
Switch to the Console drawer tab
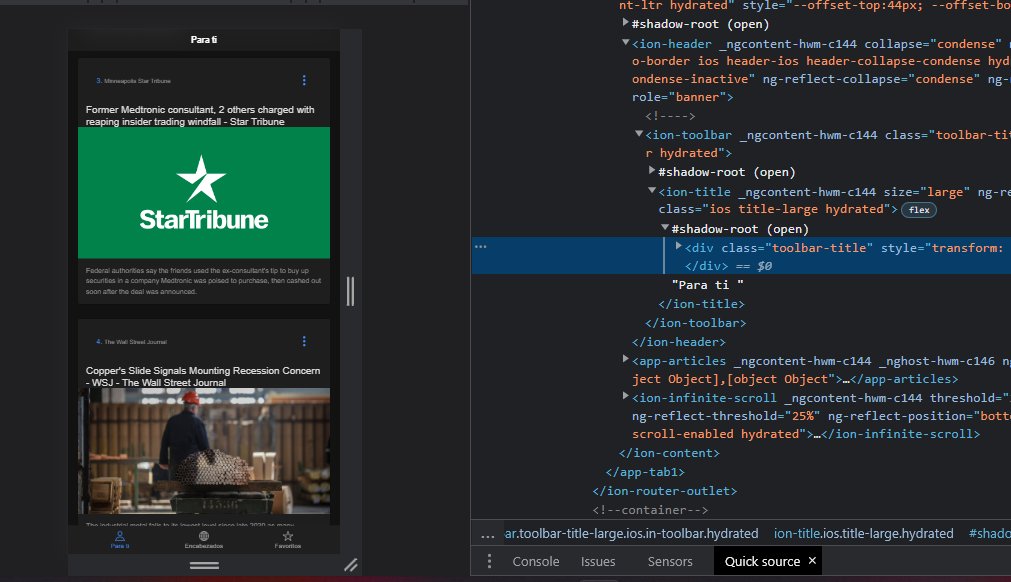[536, 561]
